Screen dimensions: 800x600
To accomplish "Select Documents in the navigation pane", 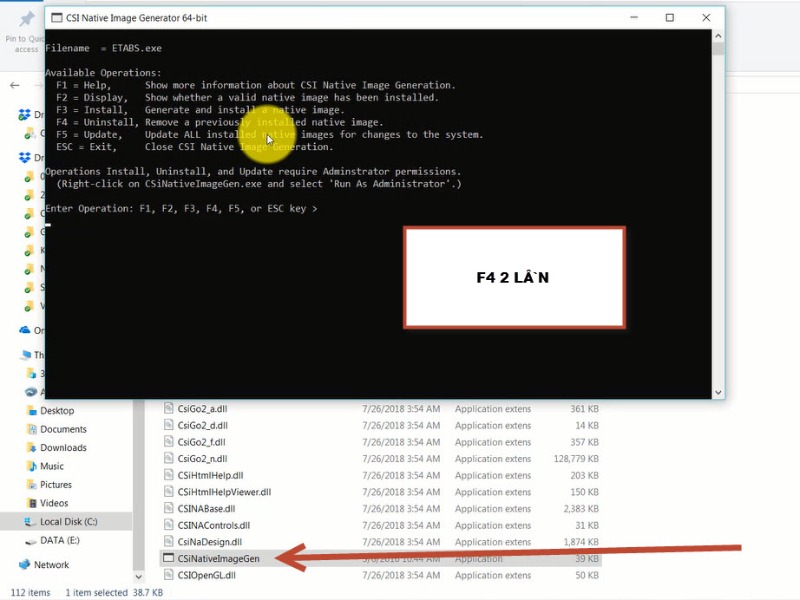I will pos(62,429).
